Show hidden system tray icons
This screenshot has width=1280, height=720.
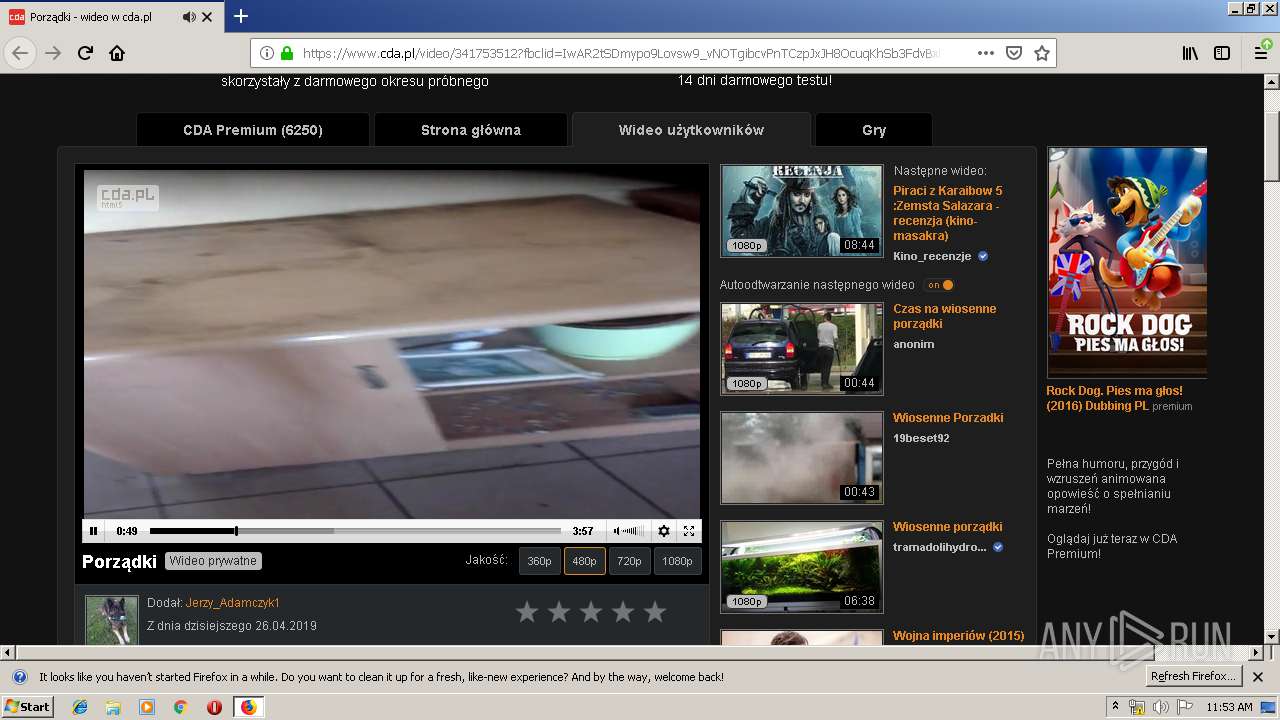coord(1116,707)
